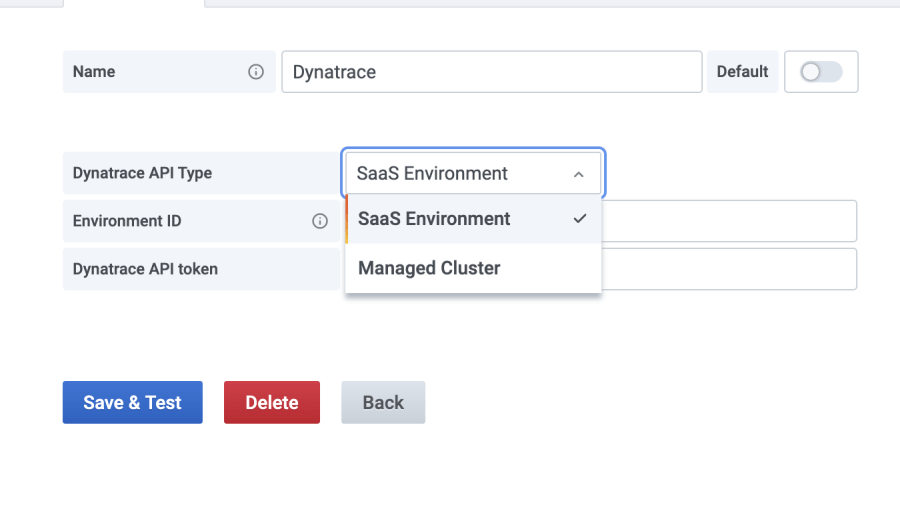
Task: Click the Dynatrace API token label
Action: 145,269
